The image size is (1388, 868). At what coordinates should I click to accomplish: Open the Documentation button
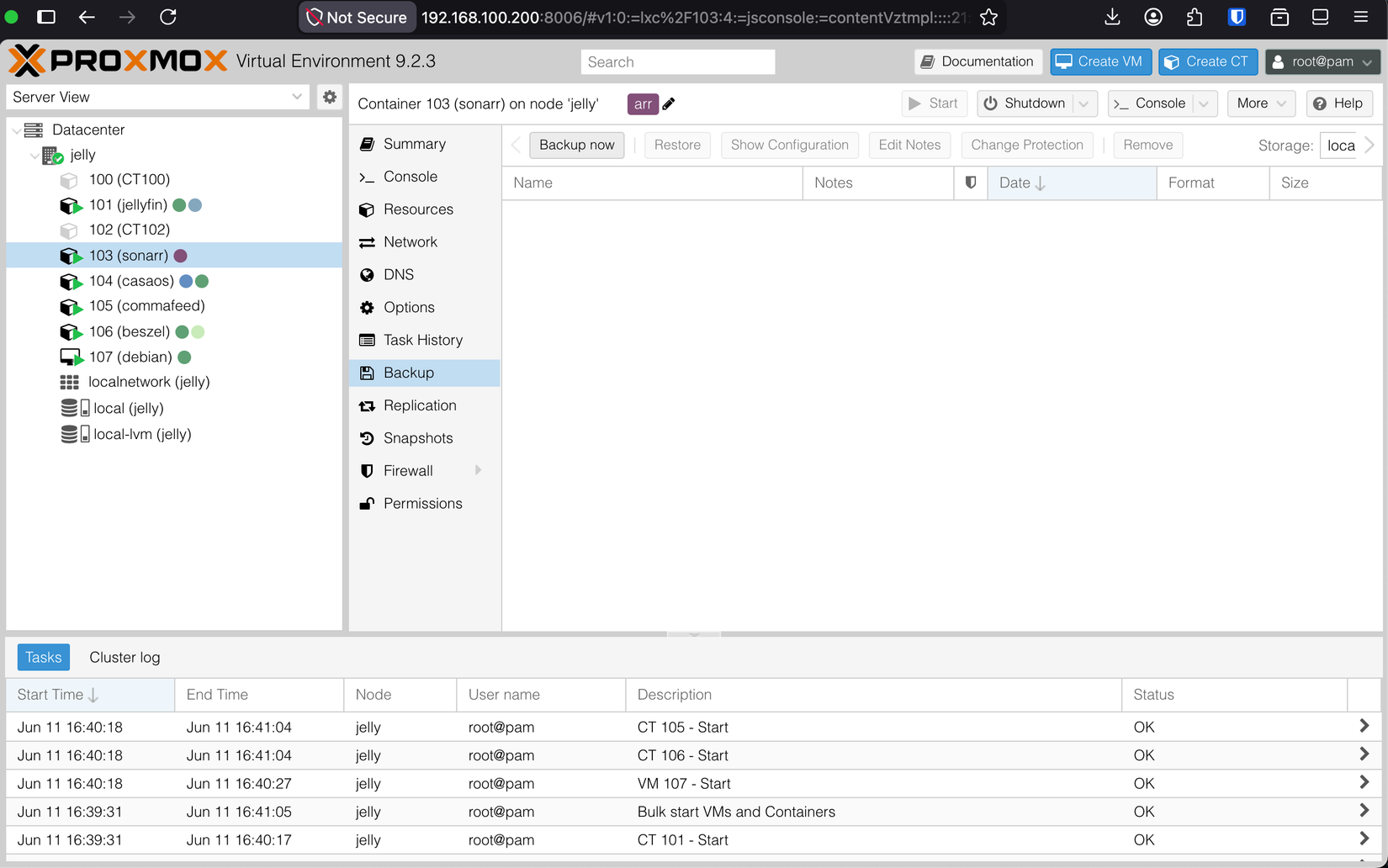pos(978,61)
